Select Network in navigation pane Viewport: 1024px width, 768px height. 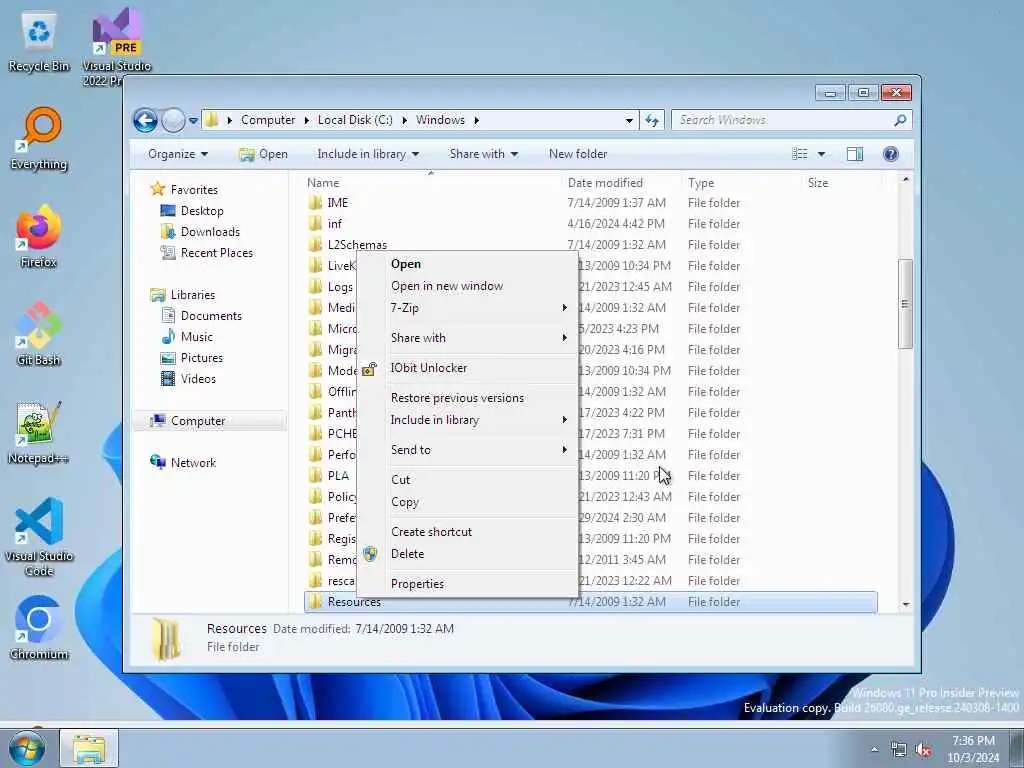184,463
